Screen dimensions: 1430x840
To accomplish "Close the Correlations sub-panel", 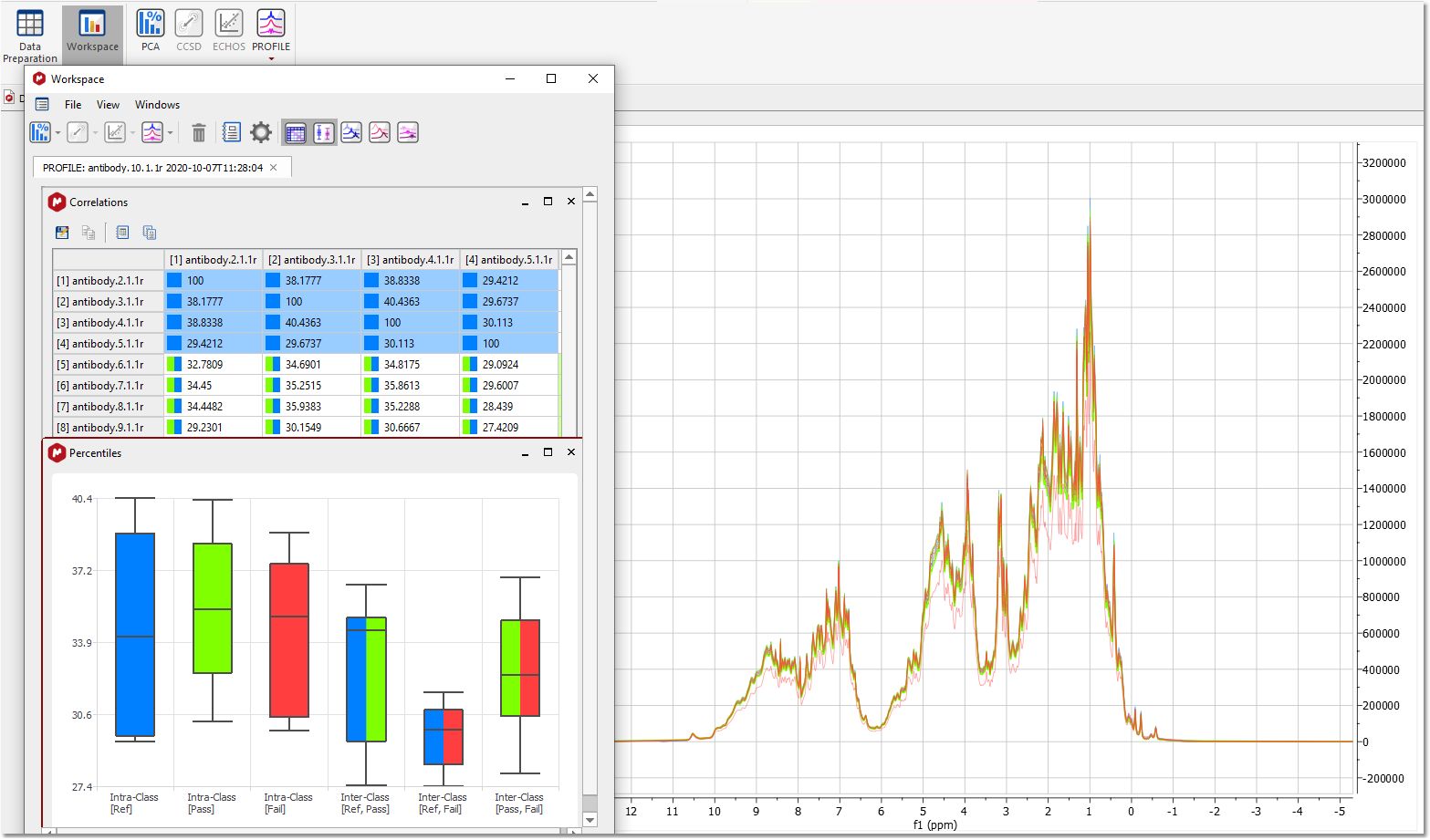I will (571, 202).
